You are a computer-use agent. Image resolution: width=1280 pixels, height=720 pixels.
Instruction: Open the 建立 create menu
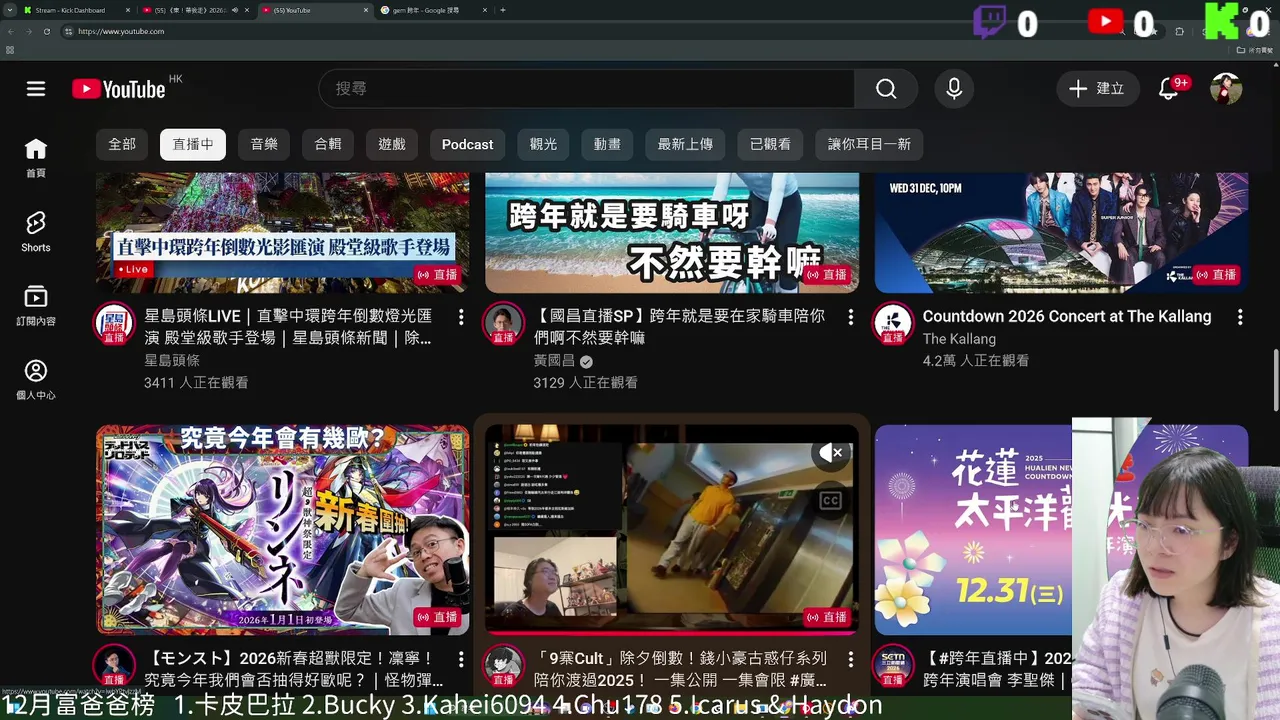pyautogui.click(x=1098, y=89)
